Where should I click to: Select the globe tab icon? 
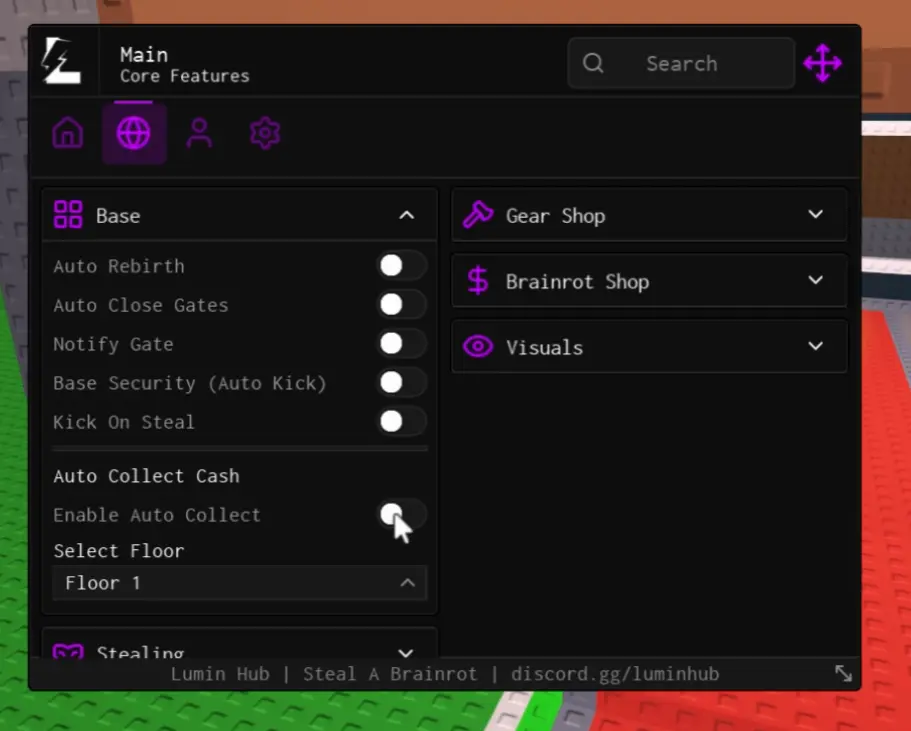pyautogui.click(x=134, y=133)
